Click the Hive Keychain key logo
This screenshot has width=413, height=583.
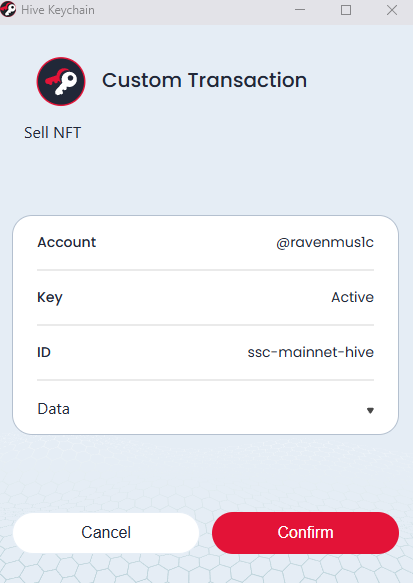(x=61, y=81)
